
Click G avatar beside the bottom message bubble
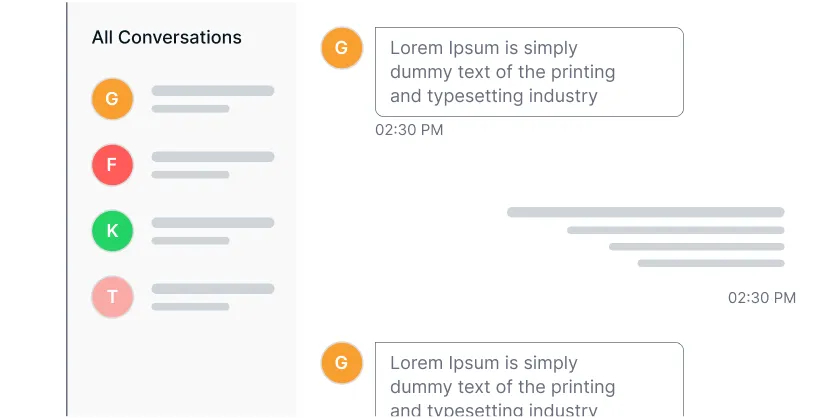pos(342,362)
